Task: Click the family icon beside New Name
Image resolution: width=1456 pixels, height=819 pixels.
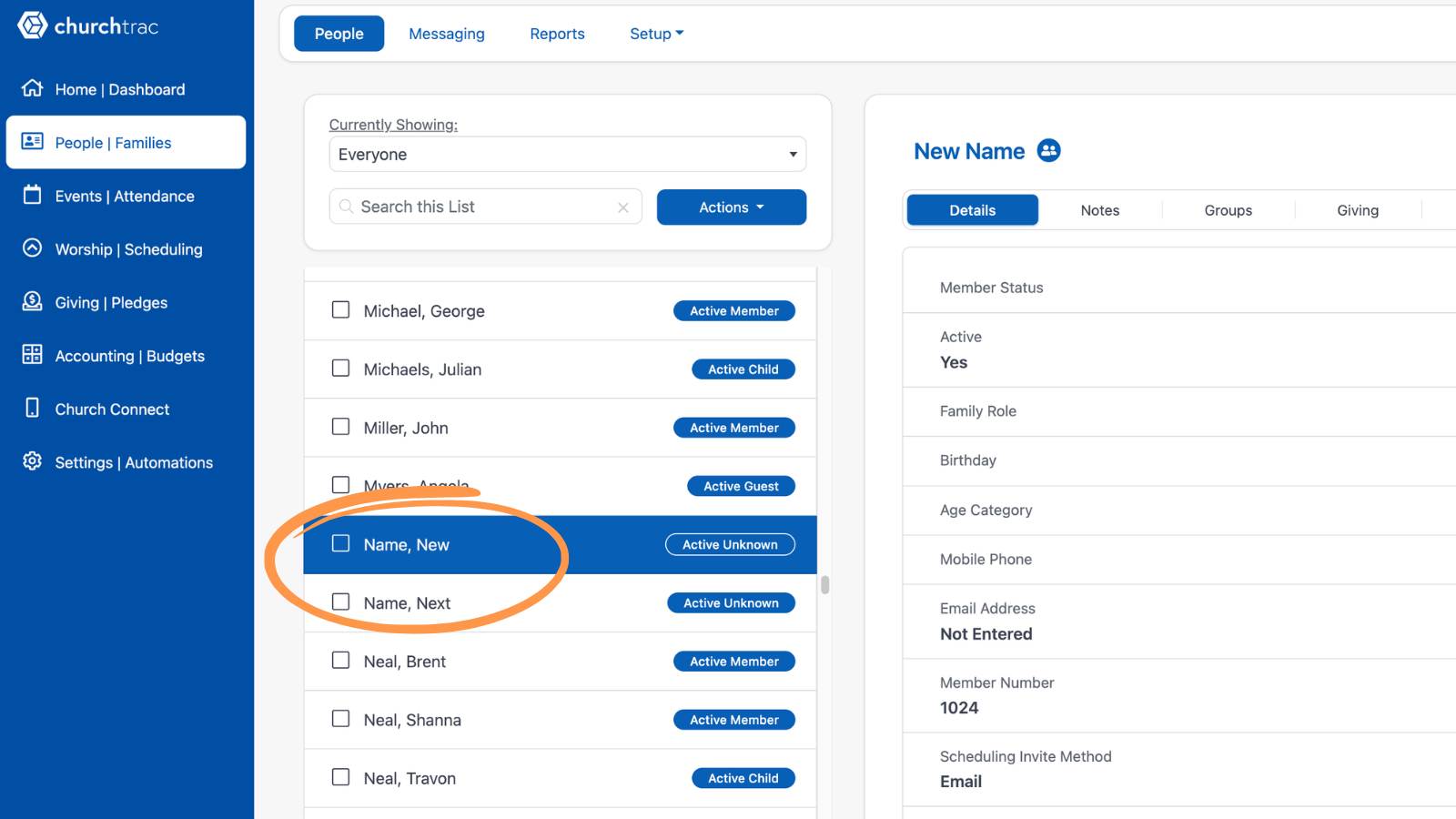Action: click(x=1049, y=150)
